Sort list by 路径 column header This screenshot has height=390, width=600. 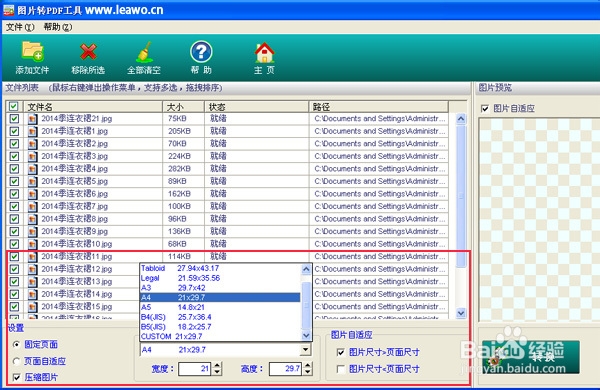tap(378, 106)
